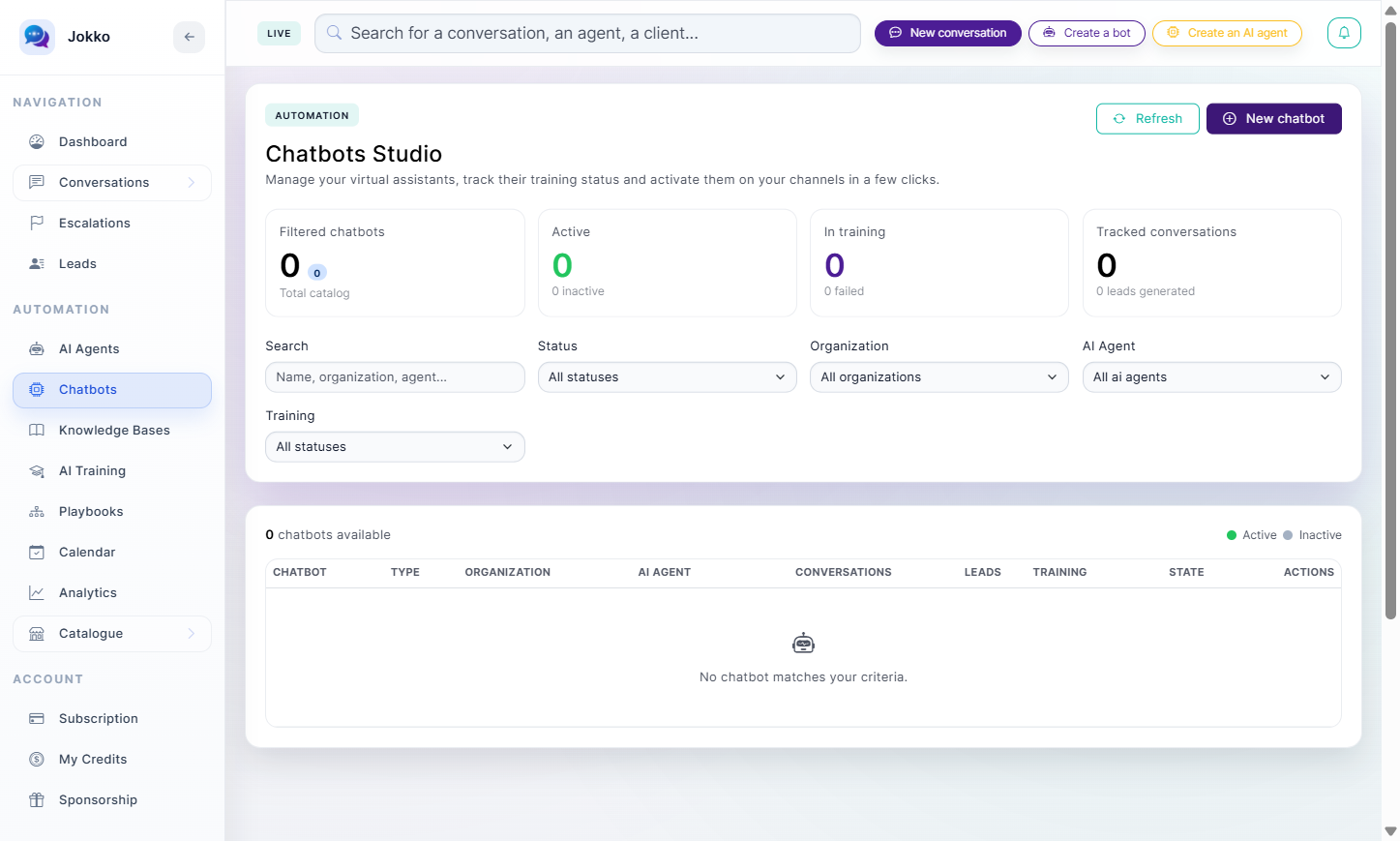Click the AI Agents robot icon
This screenshot has height=841, width=1400.
click(x=37, y=348)
